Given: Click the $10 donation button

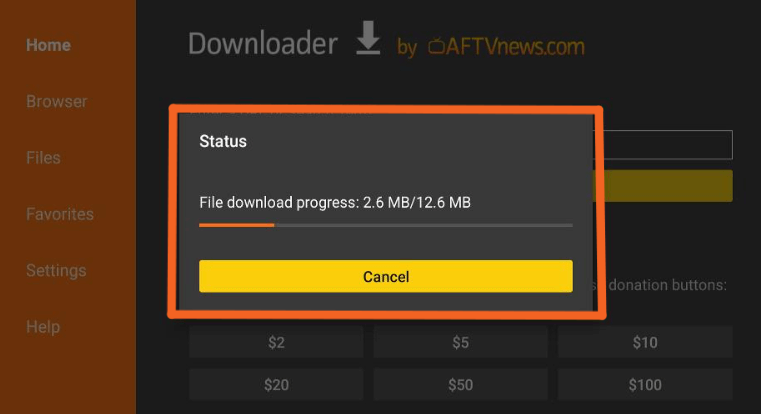Looking at the screenshot, I should [x=645, y=342].
